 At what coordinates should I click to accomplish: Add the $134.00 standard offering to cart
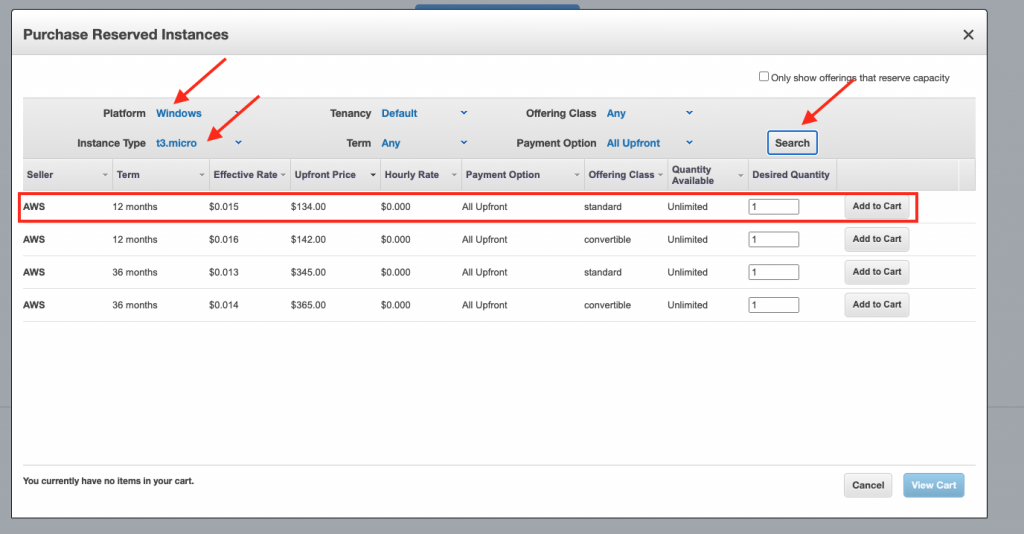click(x=876, y=206)
